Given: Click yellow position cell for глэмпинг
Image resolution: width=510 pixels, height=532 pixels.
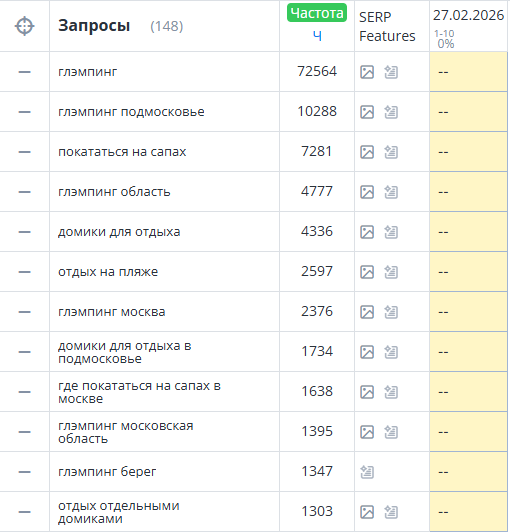Looking at the screenshot, I should [x=468, y=72].
